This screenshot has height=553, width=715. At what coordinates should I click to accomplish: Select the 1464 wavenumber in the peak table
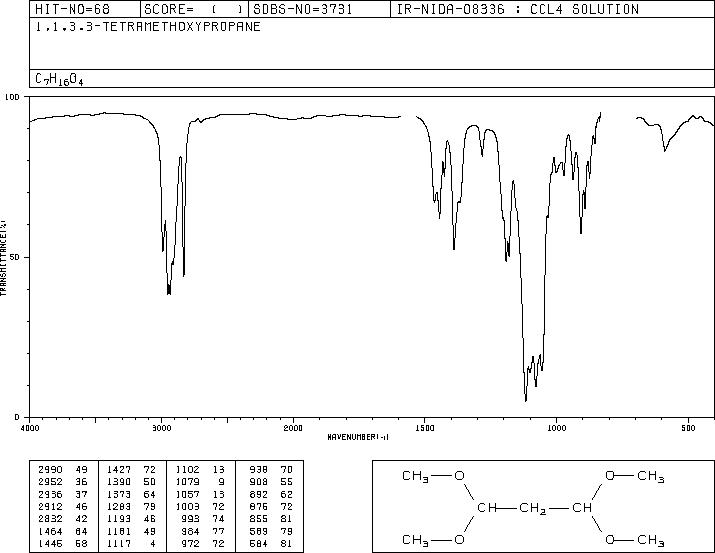point(50,531)
